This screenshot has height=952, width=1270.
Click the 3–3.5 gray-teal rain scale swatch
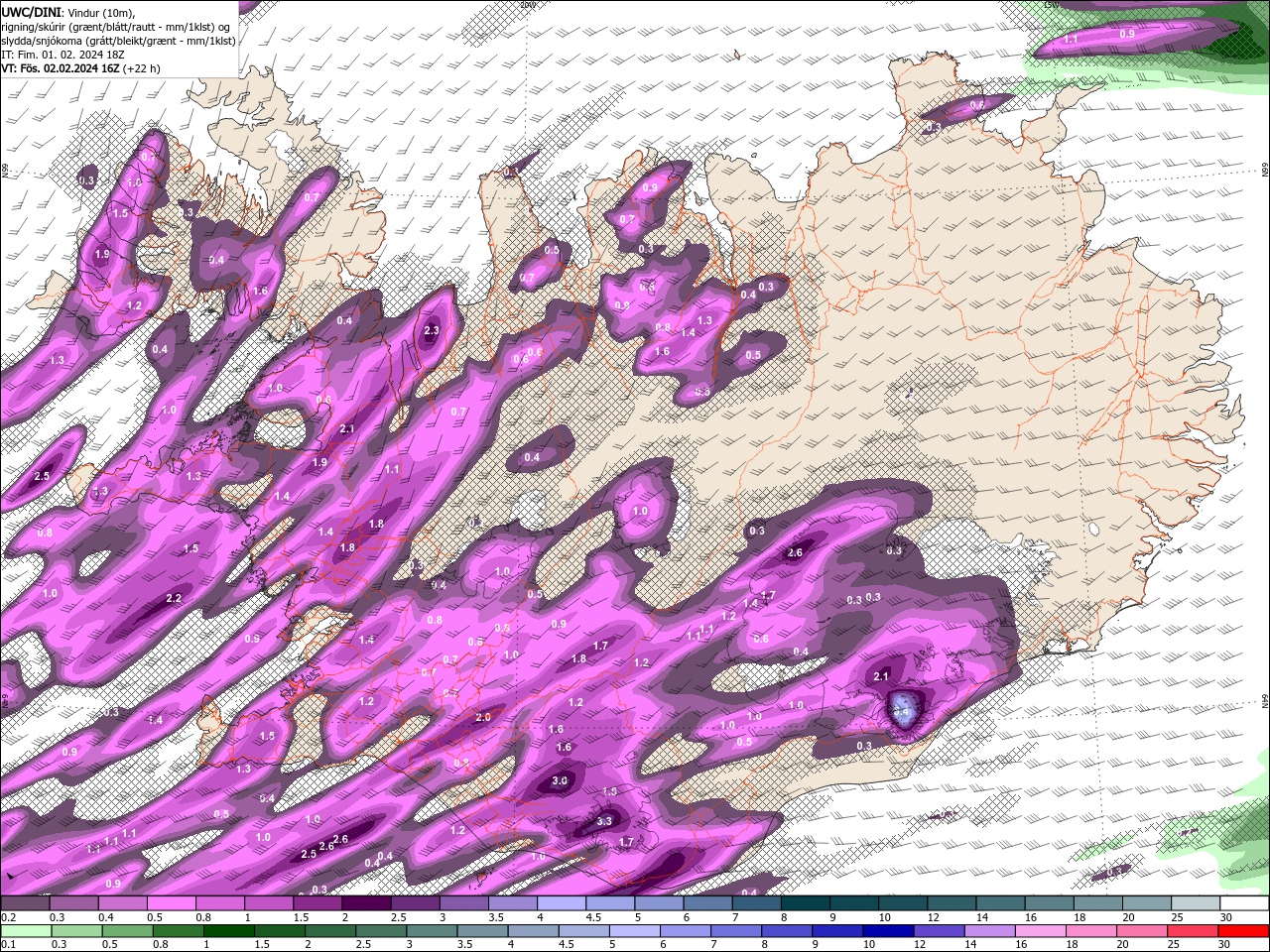point(431,930)
